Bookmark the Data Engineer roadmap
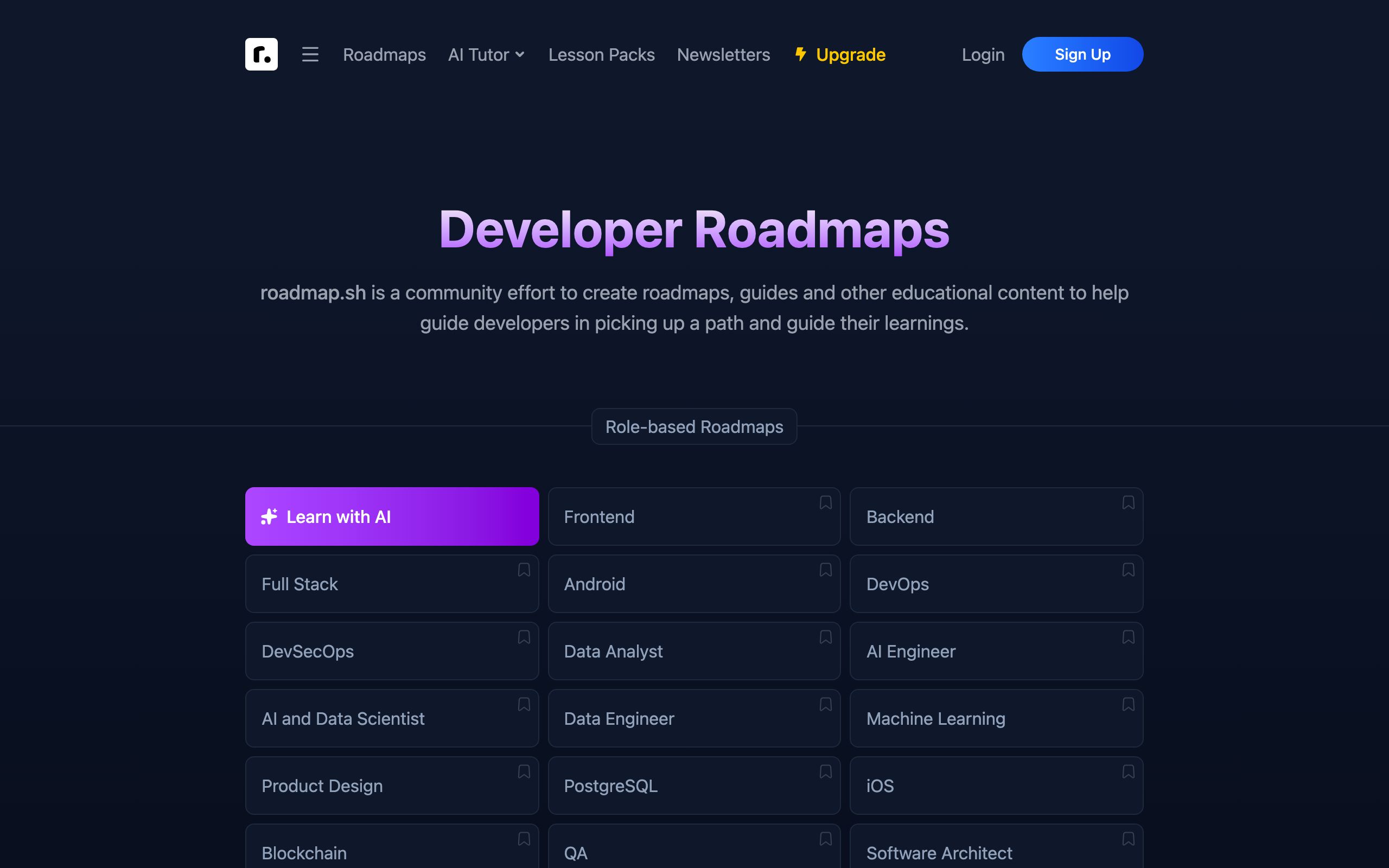This screenshot has width=1389, height=868. pos(825,704)
